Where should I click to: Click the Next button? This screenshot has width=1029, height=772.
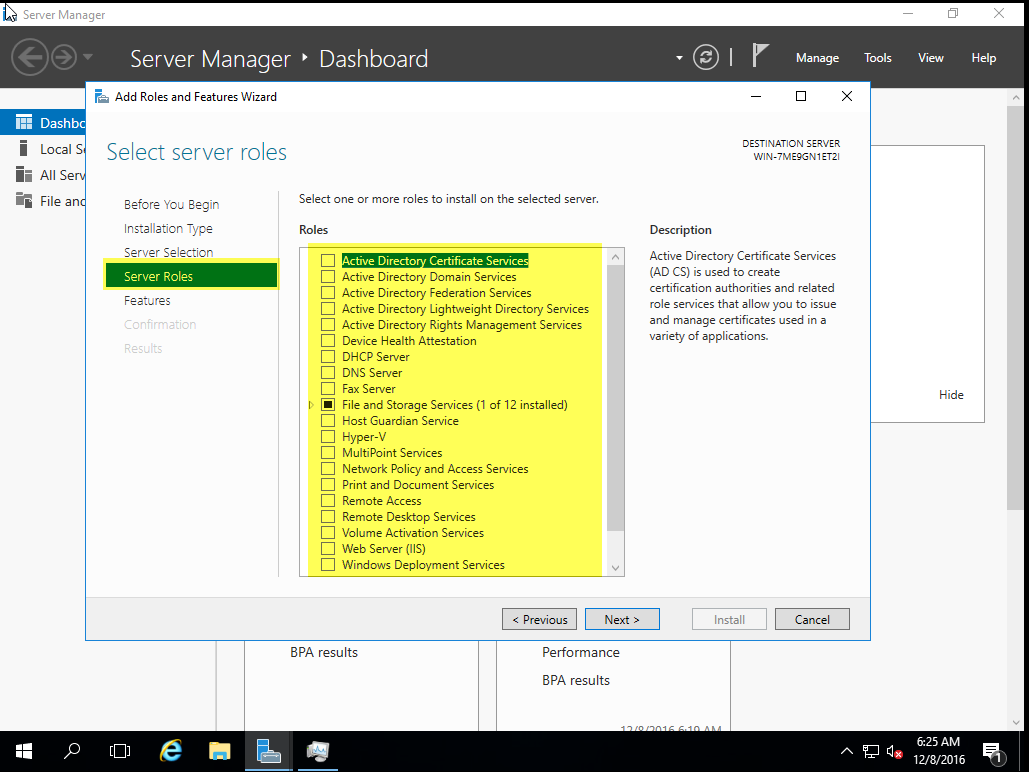pyautogui.click(x=622, y=619)
